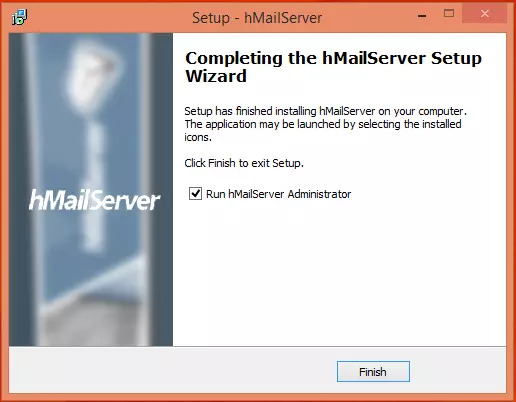Click the 'Run hMailServer Administrator' label text
Image resolution: width=516 pixels, height=402 pixels.
tap(278, 194)
